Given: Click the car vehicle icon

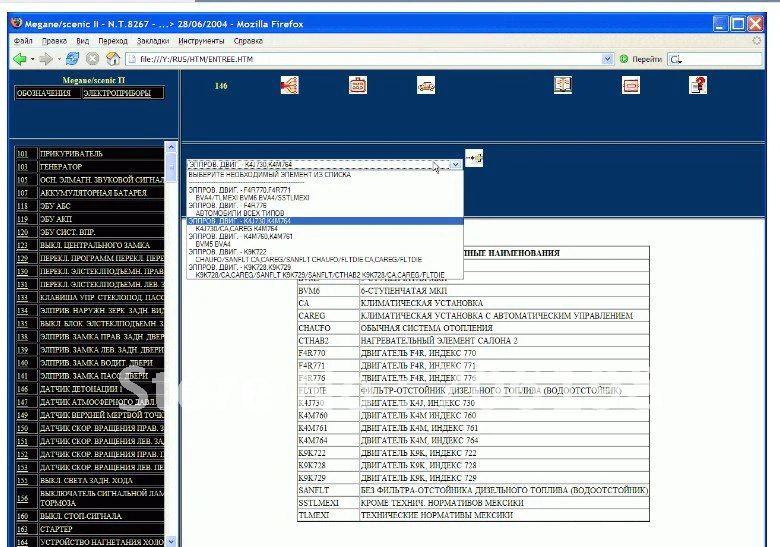Looking at the screenshot, I should 426,85.
